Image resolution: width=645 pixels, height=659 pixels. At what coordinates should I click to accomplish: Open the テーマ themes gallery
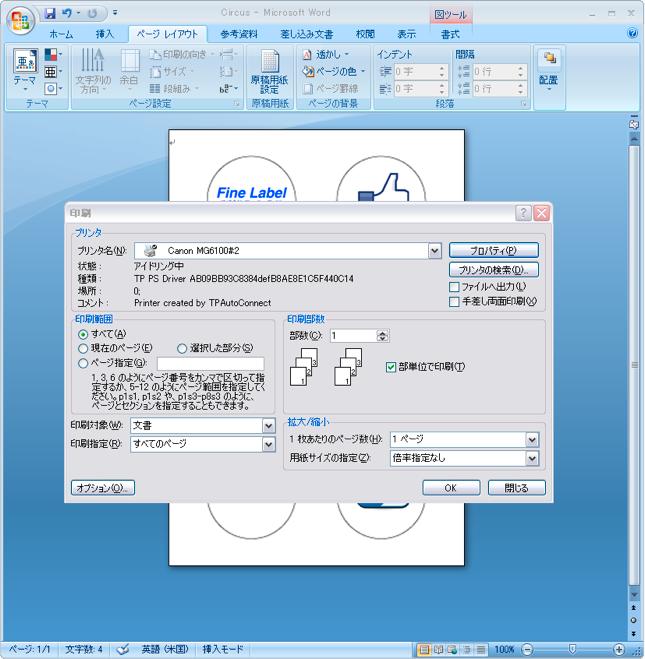click(25, 69)
